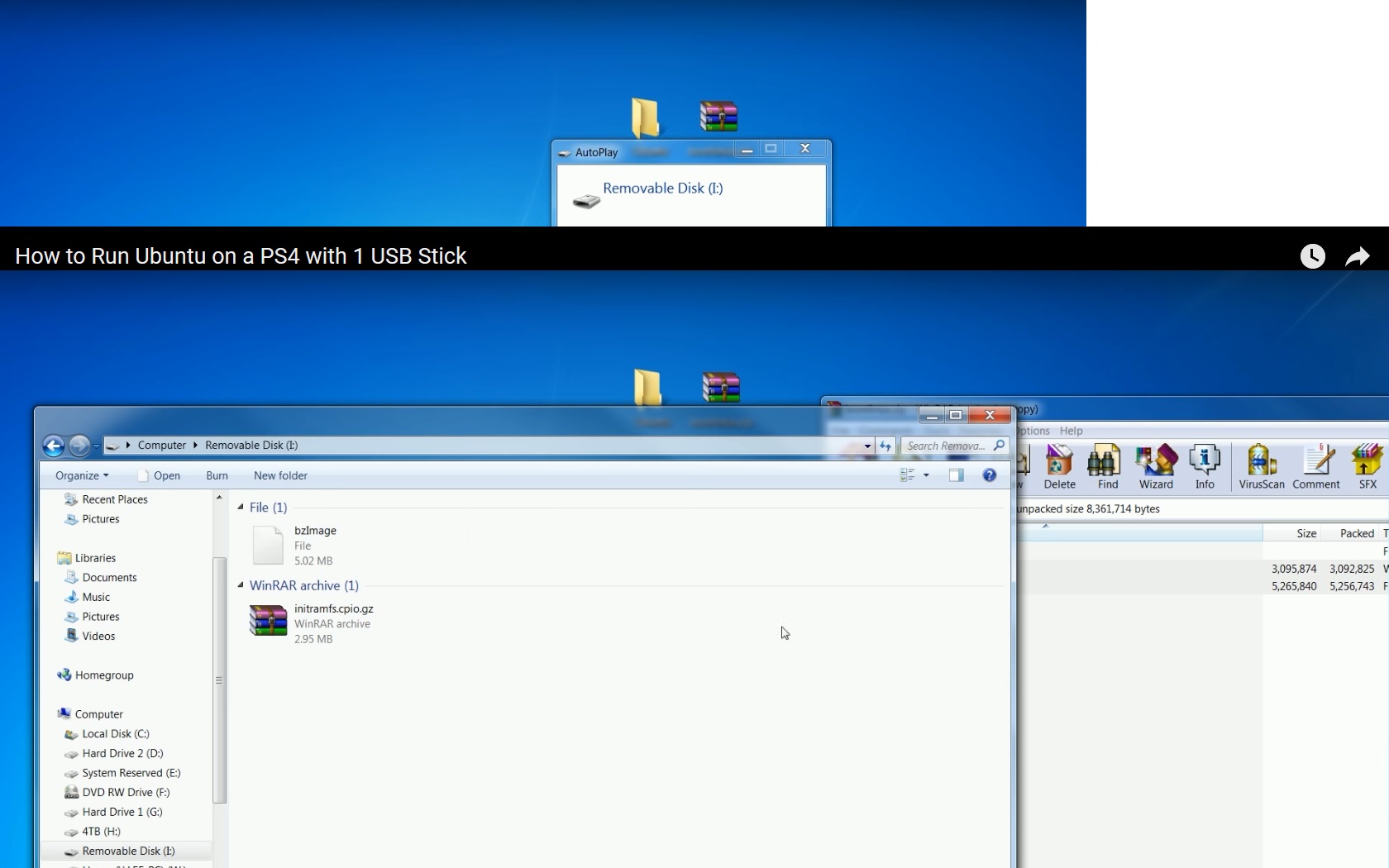
Task: Click the bzImage file name
Action: (x=315, y=531)
